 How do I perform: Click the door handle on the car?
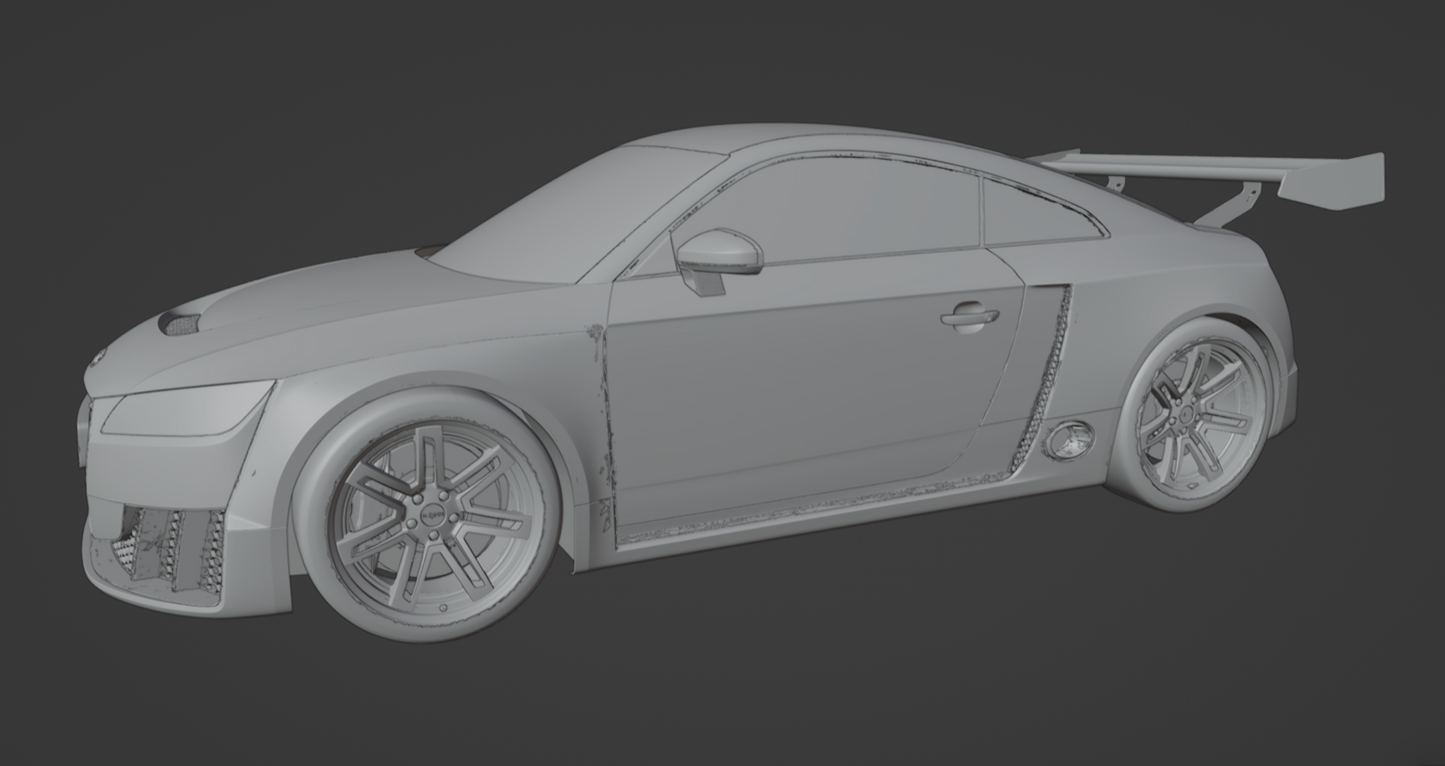[x=969, y=317]
